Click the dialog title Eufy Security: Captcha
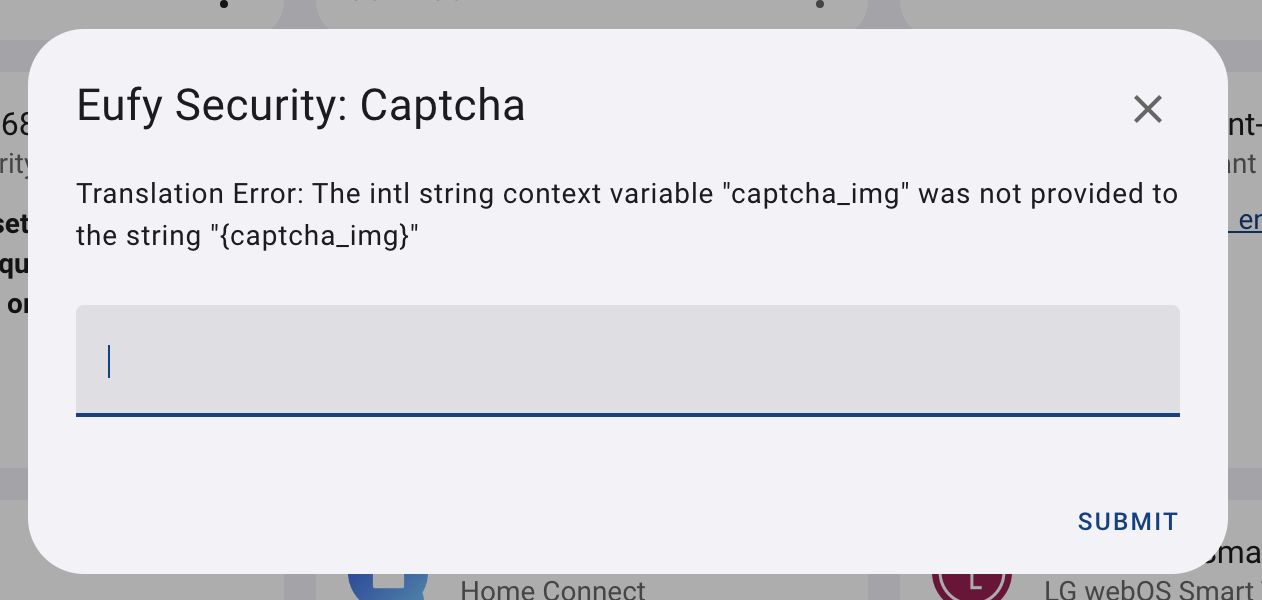The width and height of the screenshot is (1262, 600). (x=300, y=105)
